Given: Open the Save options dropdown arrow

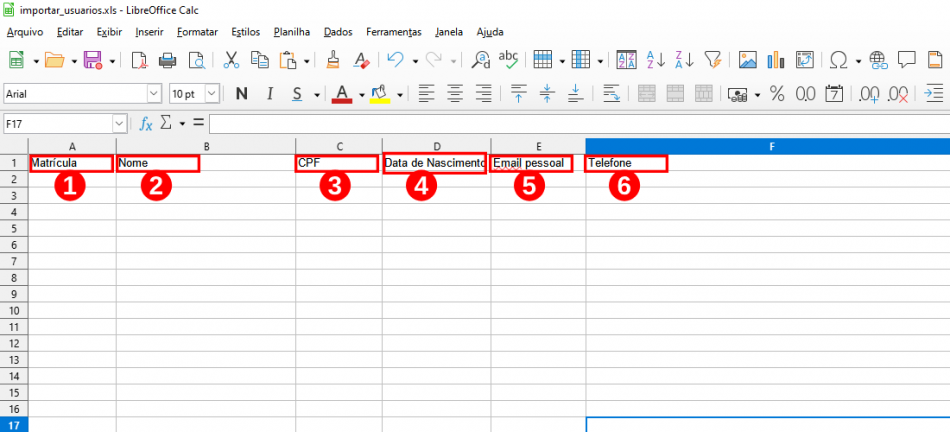Looking at the screenshot, I should tap(112, 61).
